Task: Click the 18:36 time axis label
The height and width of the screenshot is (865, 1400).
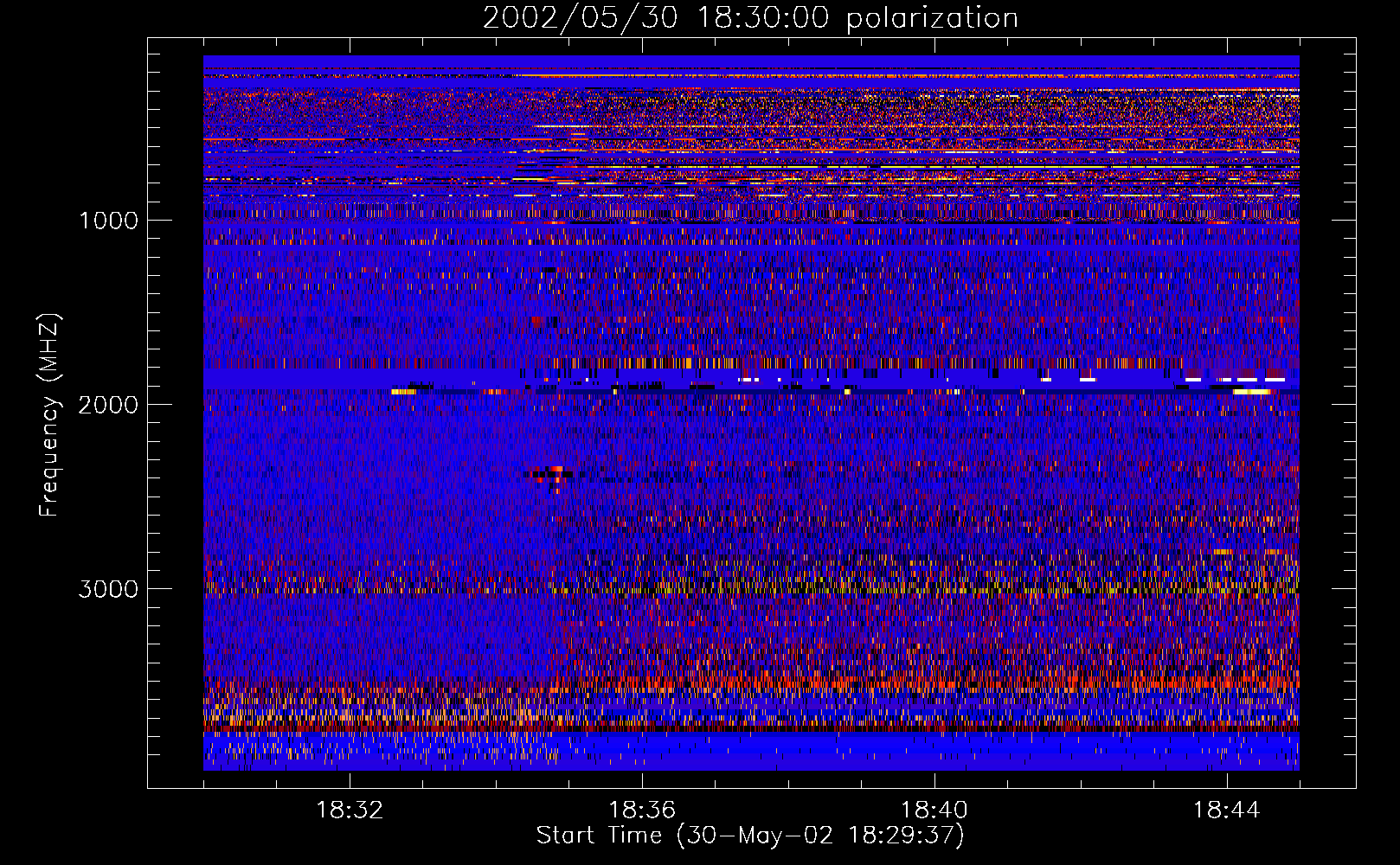Action: coord(642,811)
